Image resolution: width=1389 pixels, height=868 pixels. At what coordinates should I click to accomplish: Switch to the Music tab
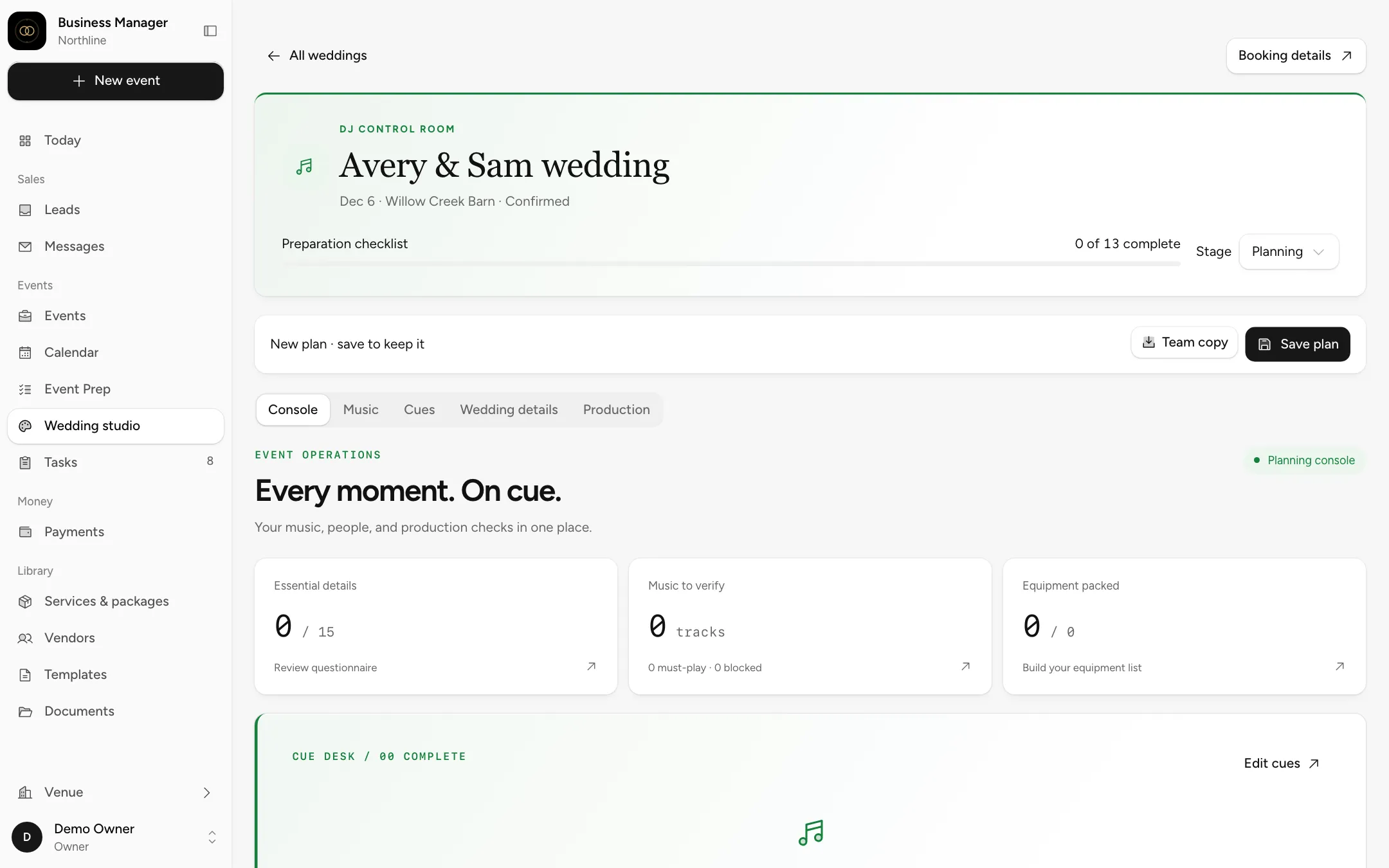[361, 410]
